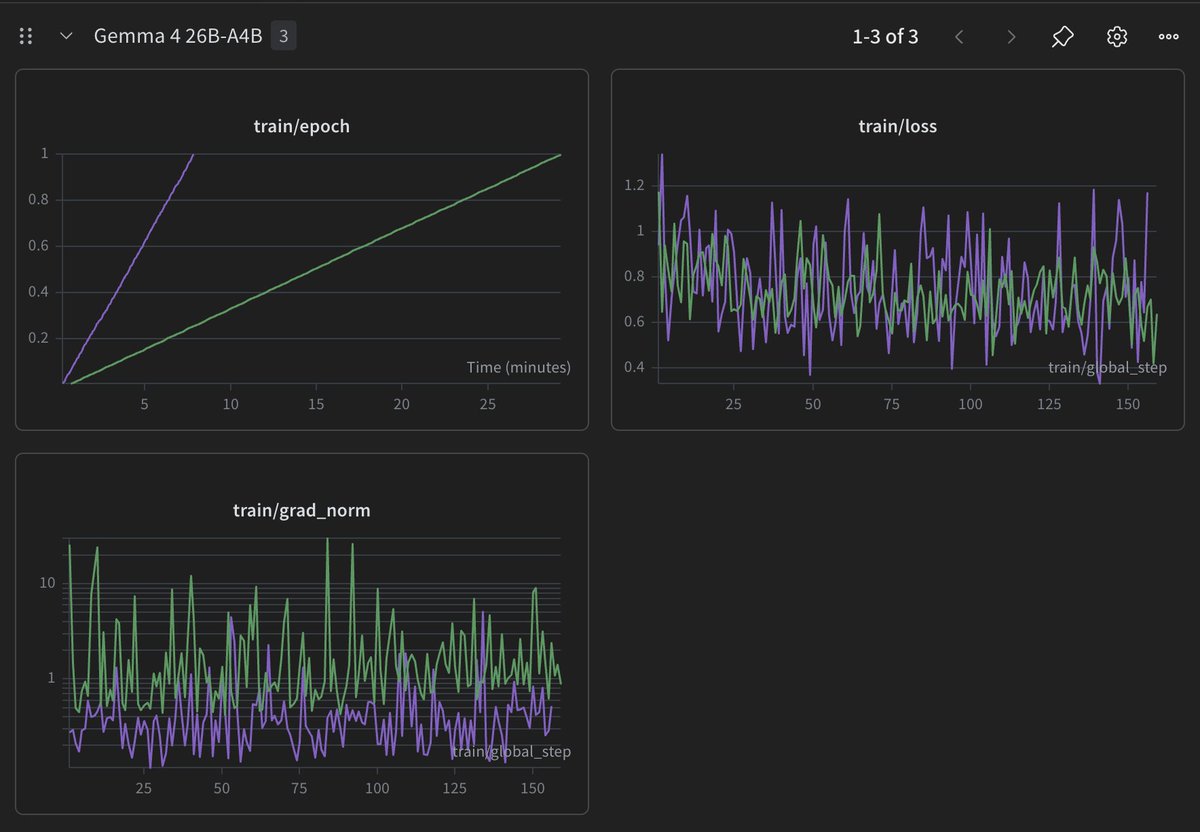Image resolution: width=1200 pixels, height=832 pixels.
Task: Pin the section using the pin icon
Action: [1063, 37]
